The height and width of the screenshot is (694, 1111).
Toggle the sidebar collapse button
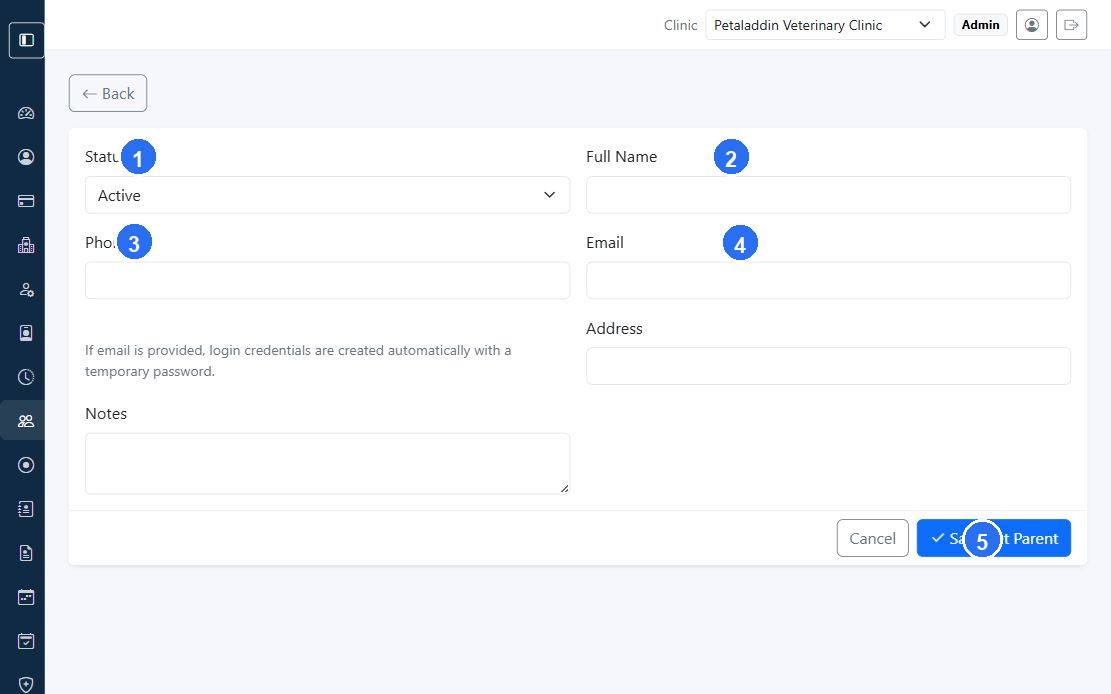tap(26, 40)
